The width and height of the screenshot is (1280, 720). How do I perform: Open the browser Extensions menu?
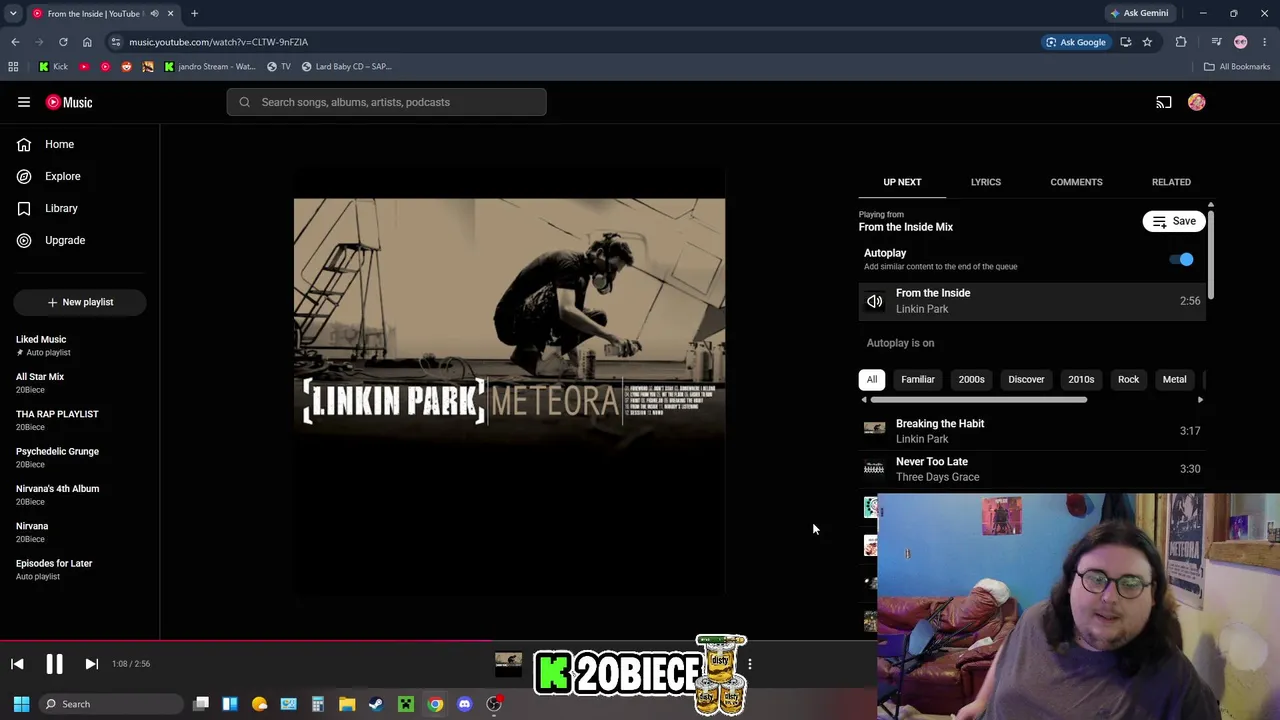tap(1181, 42)
